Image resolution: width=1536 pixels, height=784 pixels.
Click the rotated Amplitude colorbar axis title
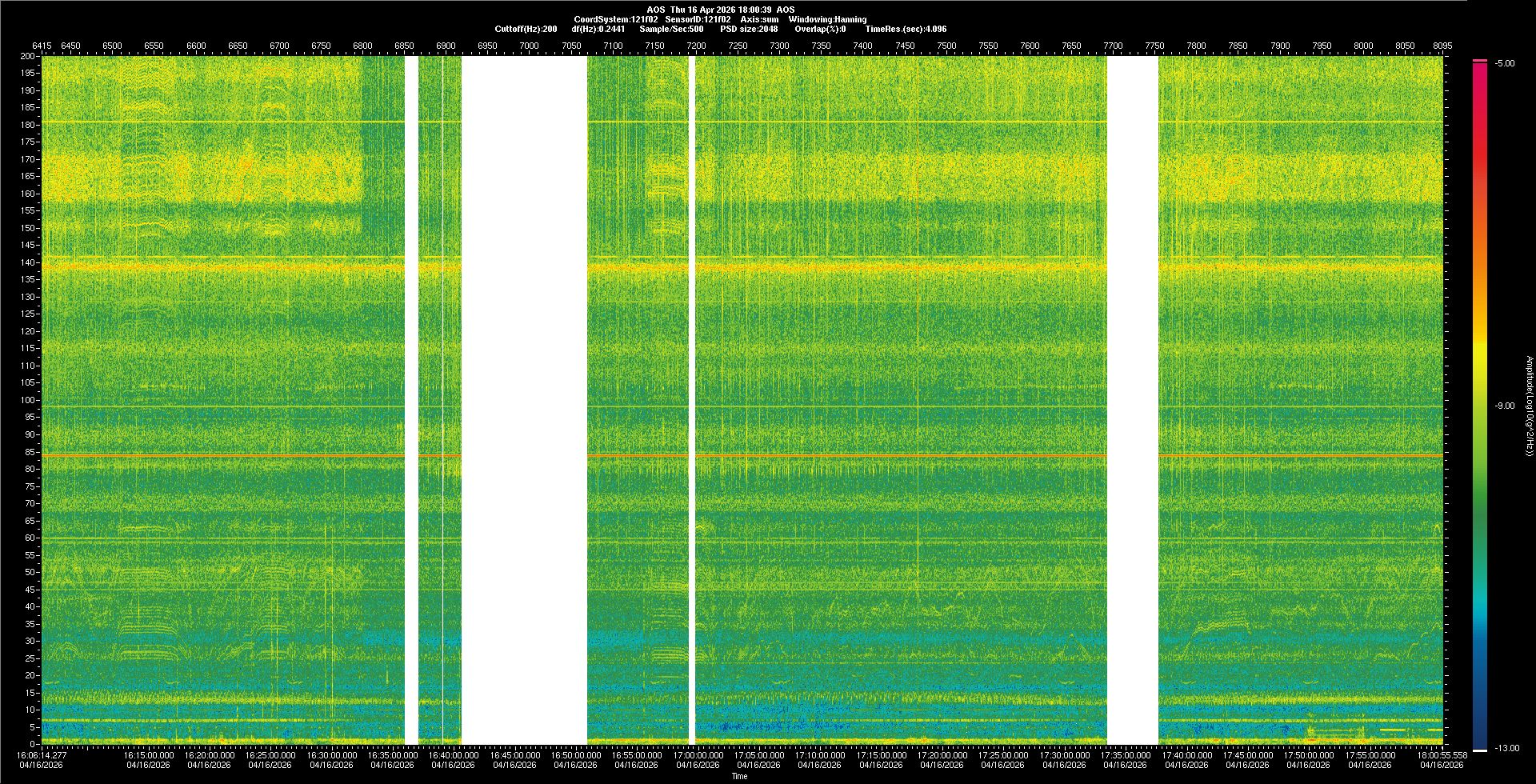1529,406
